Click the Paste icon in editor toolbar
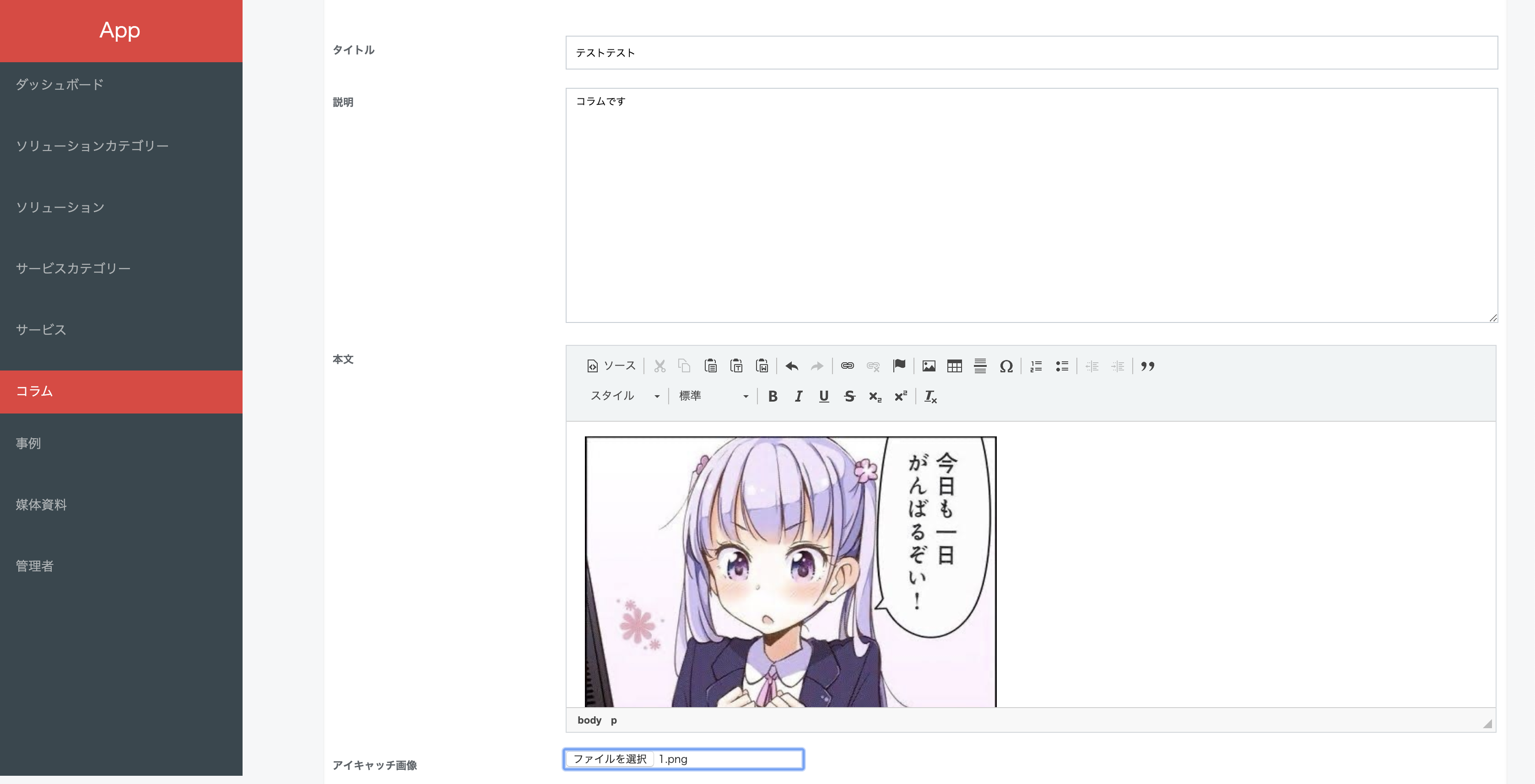Image resolution: width=1535 pixels, height=784 pixels. click(x=710, y=366)
